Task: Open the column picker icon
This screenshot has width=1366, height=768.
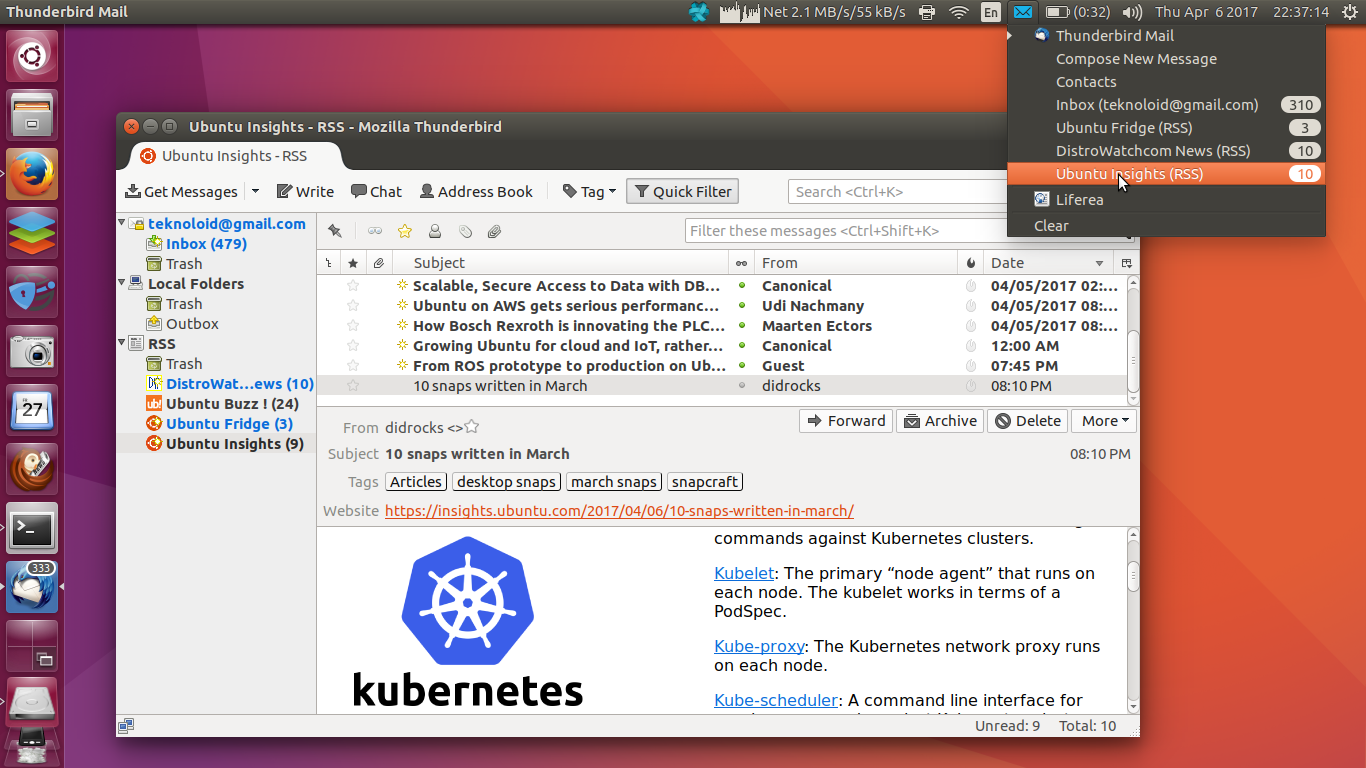Action: click(x=1126, y=263)
